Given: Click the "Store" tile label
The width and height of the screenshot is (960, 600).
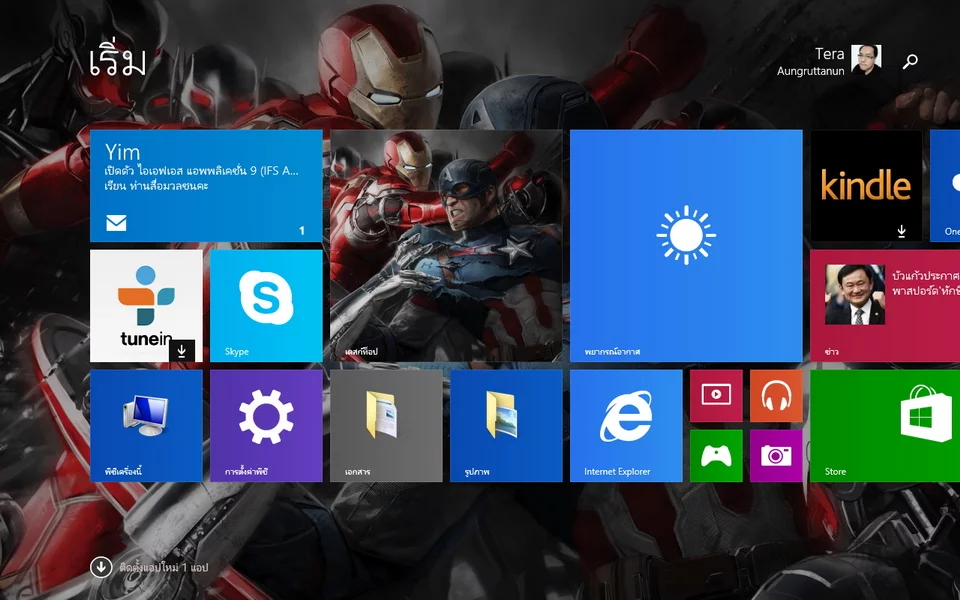Looking at the screenshot, I should [x=835, y=471].
